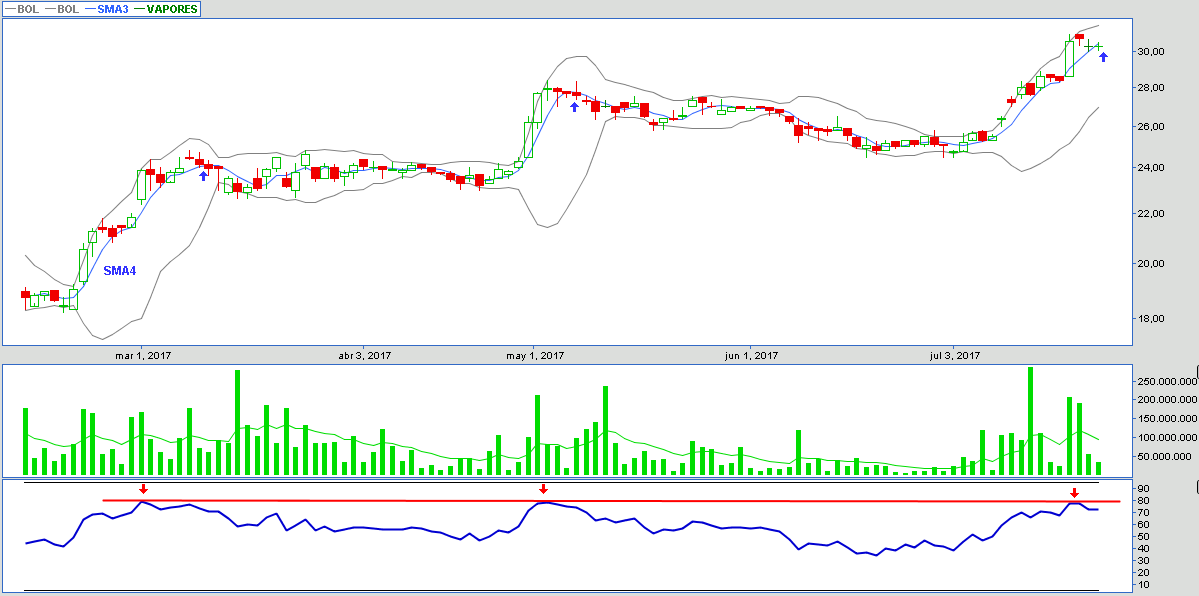Click the 'abr 3, 2017' date label
This screenshot has width=1199, height=596.
(x=364, y=356)
